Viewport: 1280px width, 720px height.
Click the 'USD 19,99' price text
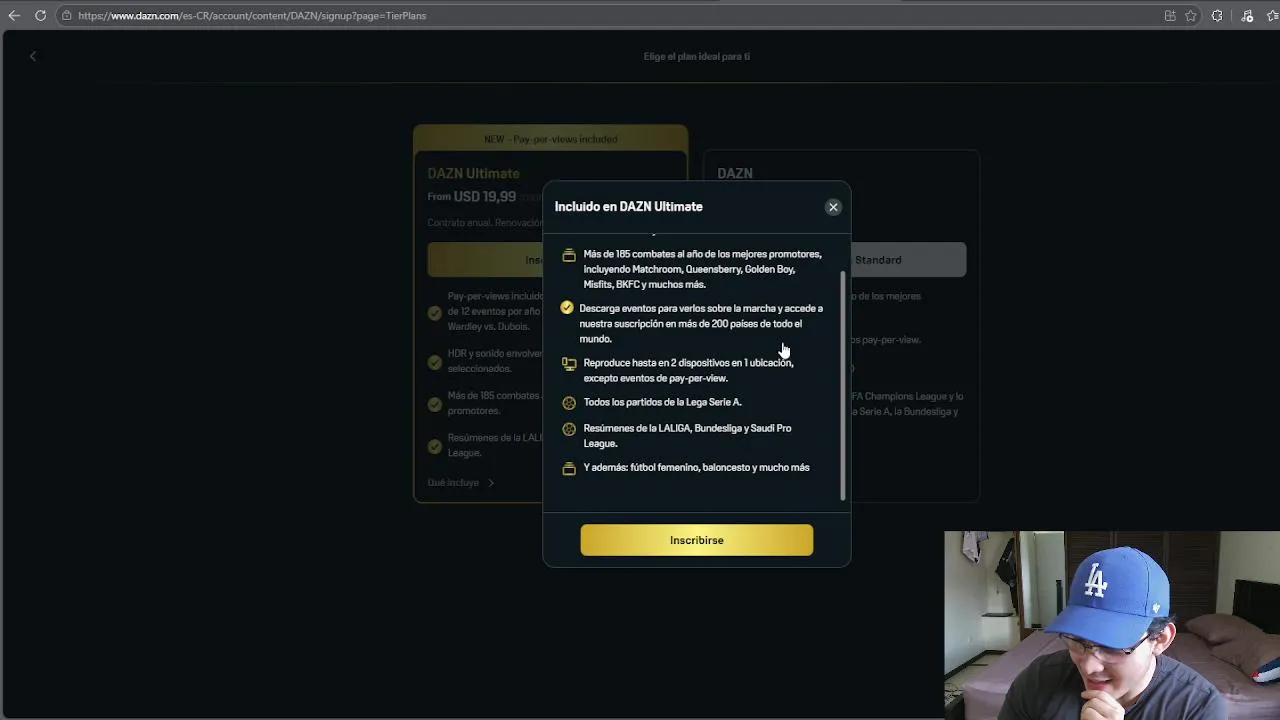(485, 197)
